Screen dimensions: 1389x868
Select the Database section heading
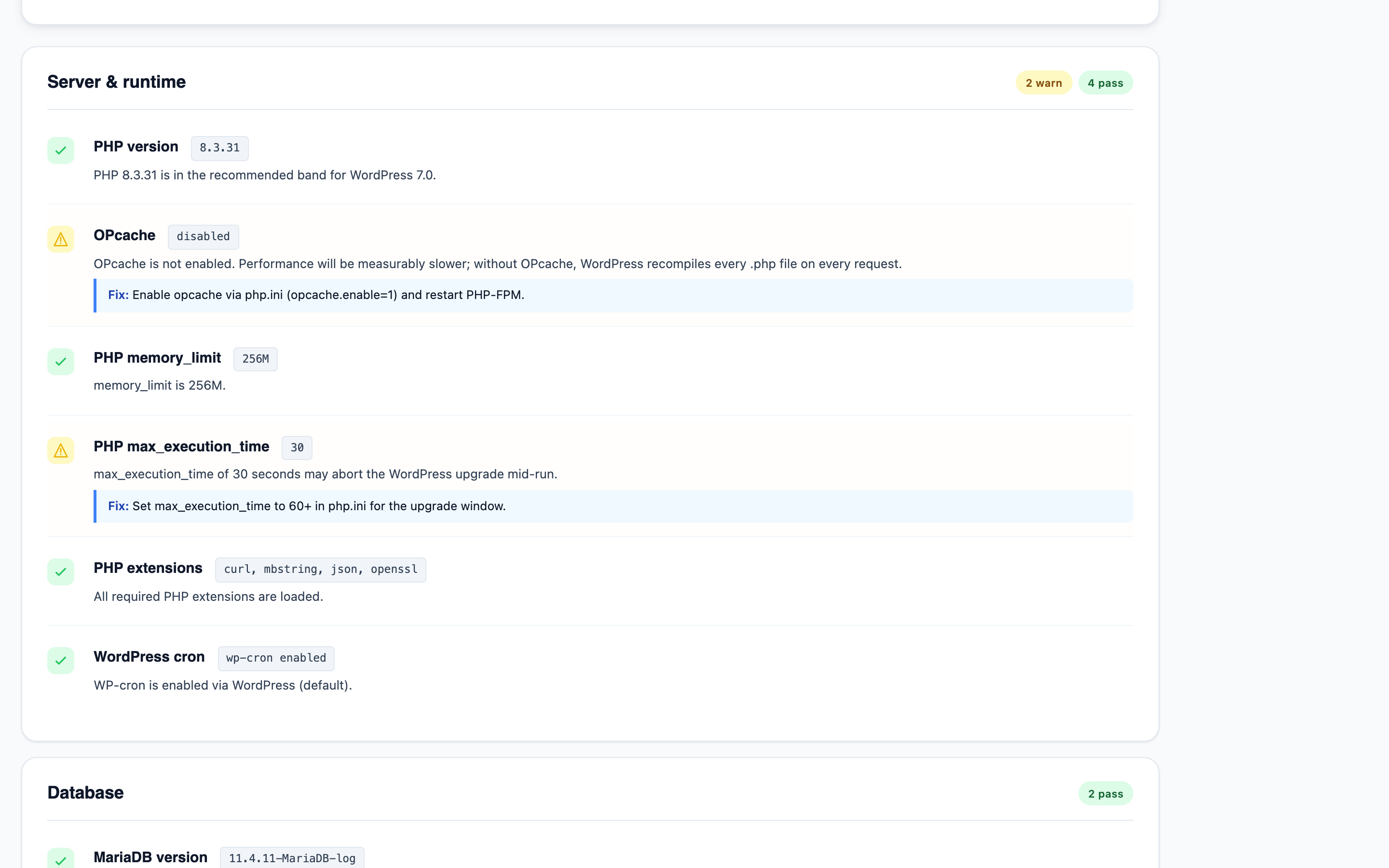(x=85, y=793)
